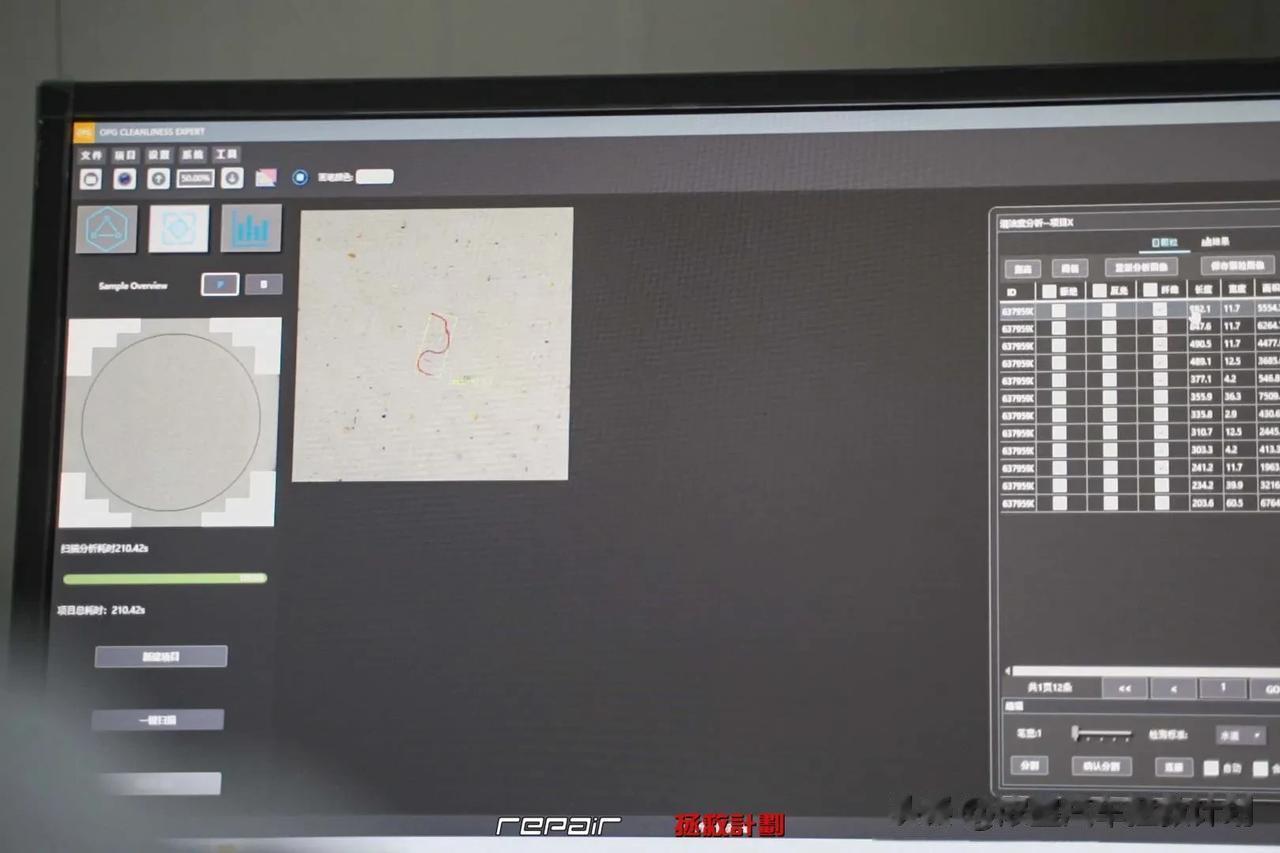Image resolution: width=1280 pixels, height=853 pixels.
Task: Open the 工具 menu
Action: [227, 155]
